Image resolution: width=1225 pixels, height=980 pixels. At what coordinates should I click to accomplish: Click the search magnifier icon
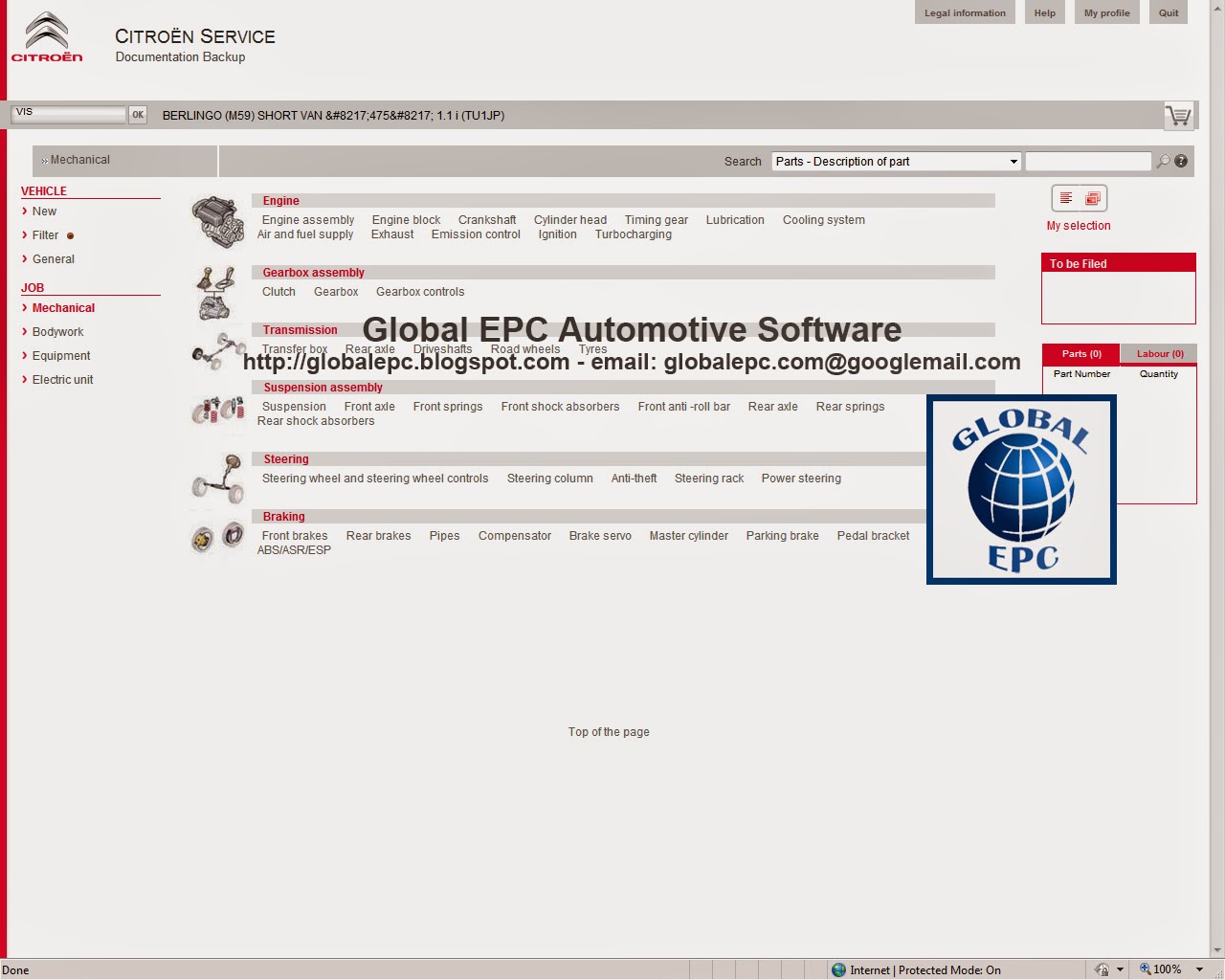(1163, 162)
